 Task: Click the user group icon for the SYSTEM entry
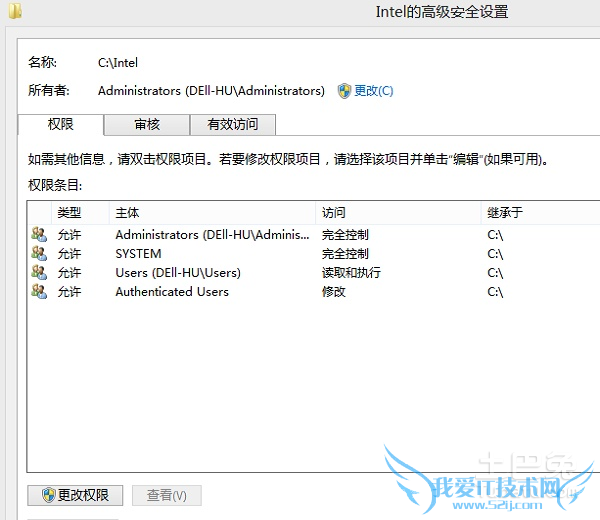tap(39, 253)
